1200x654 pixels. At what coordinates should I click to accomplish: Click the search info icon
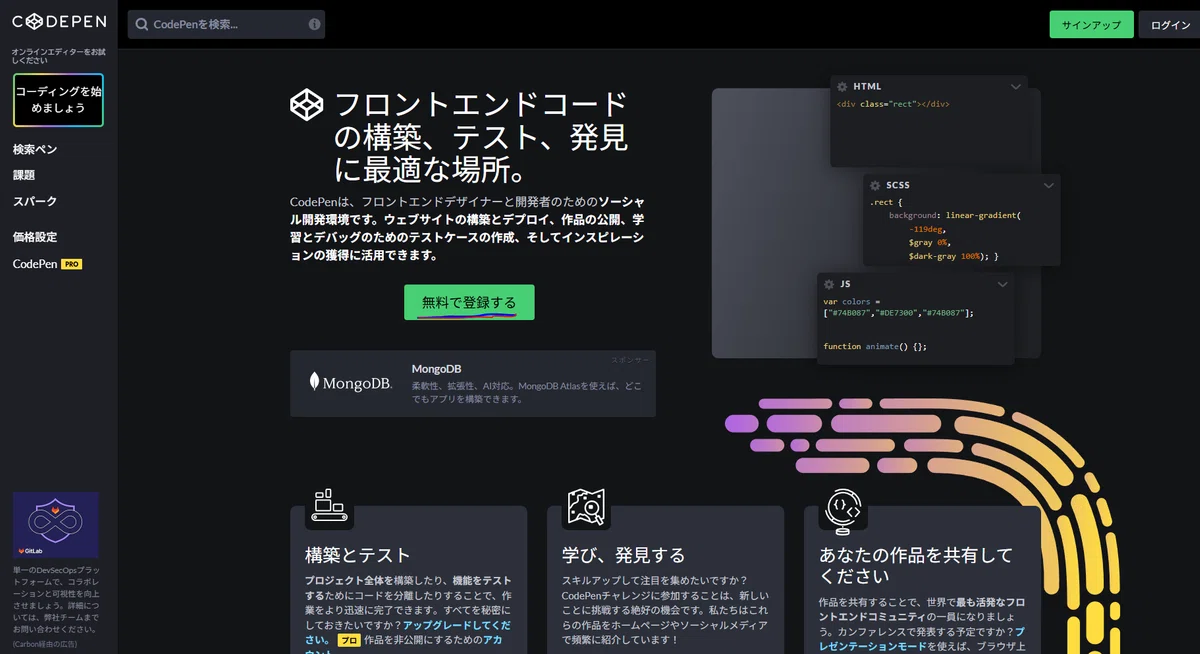(315, 24)
